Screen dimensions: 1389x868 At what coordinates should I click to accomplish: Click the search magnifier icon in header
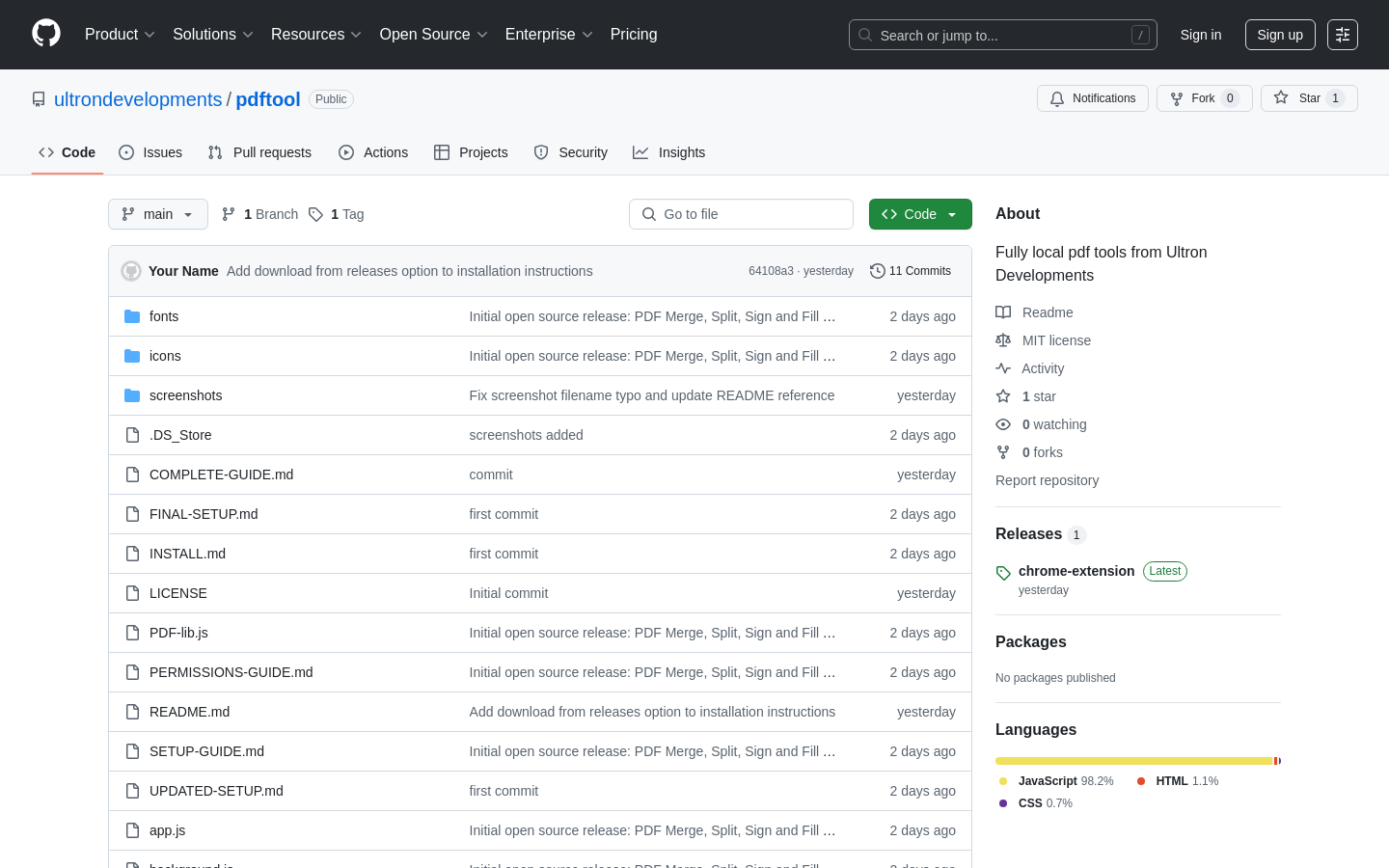(x=865, y=35)
